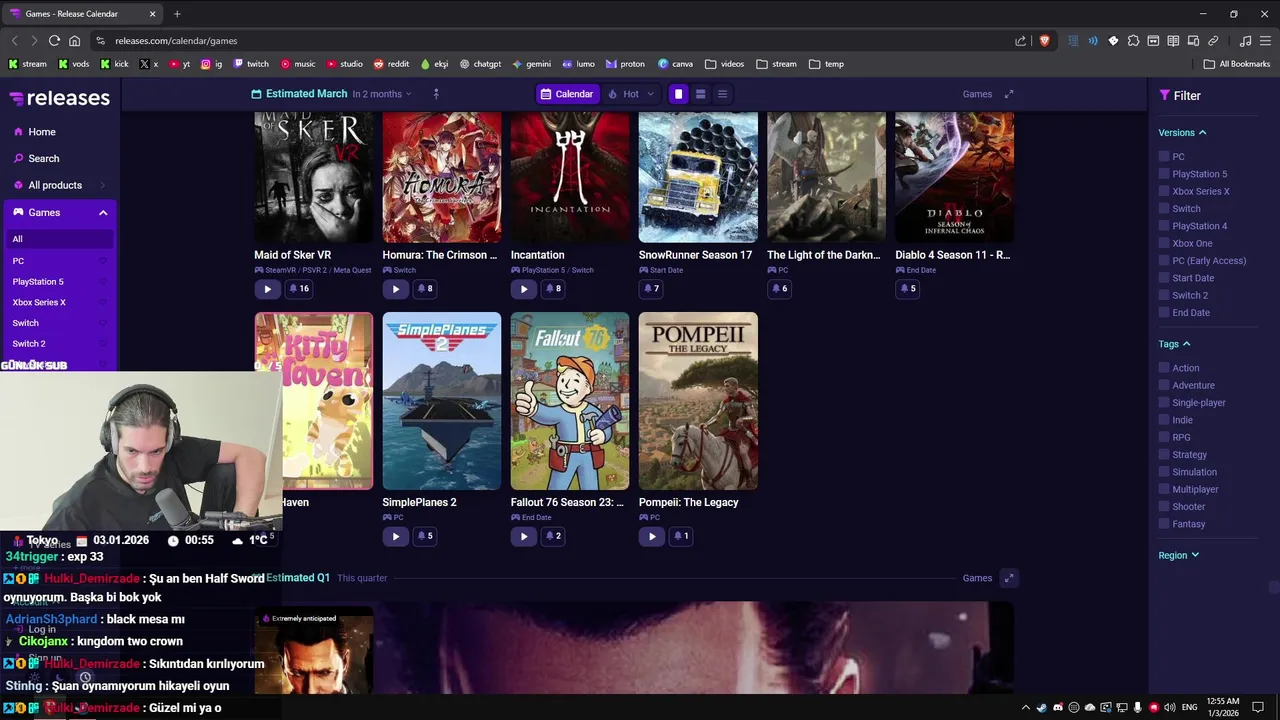
Task: Reload the releases.com page
Action: click(x=54, y=41)
